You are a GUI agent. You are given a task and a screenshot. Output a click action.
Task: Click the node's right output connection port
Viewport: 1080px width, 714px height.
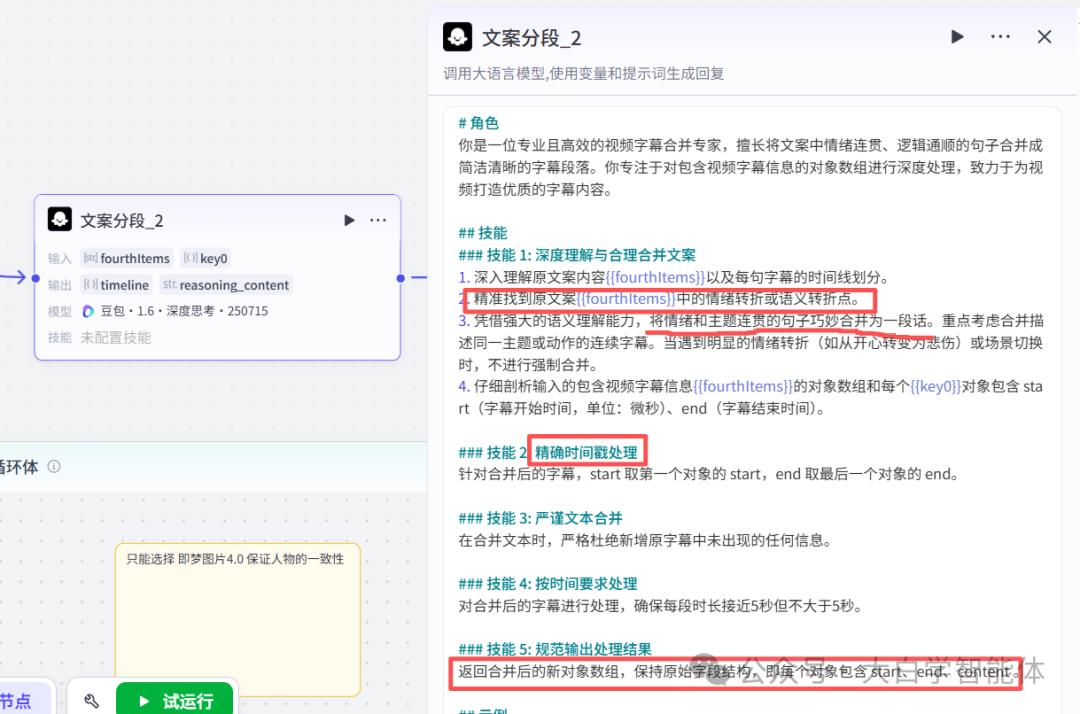[401, 278]
